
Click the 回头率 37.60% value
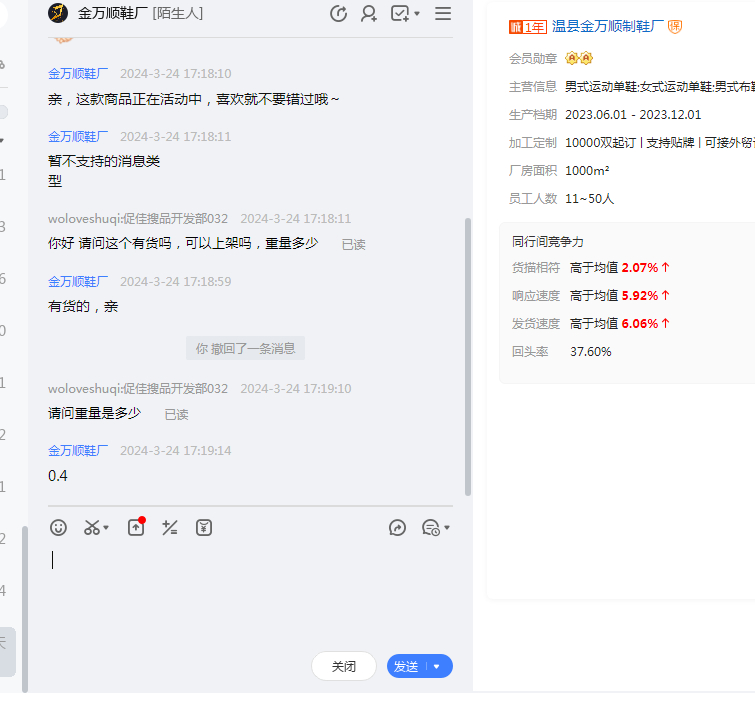(591, 352)
